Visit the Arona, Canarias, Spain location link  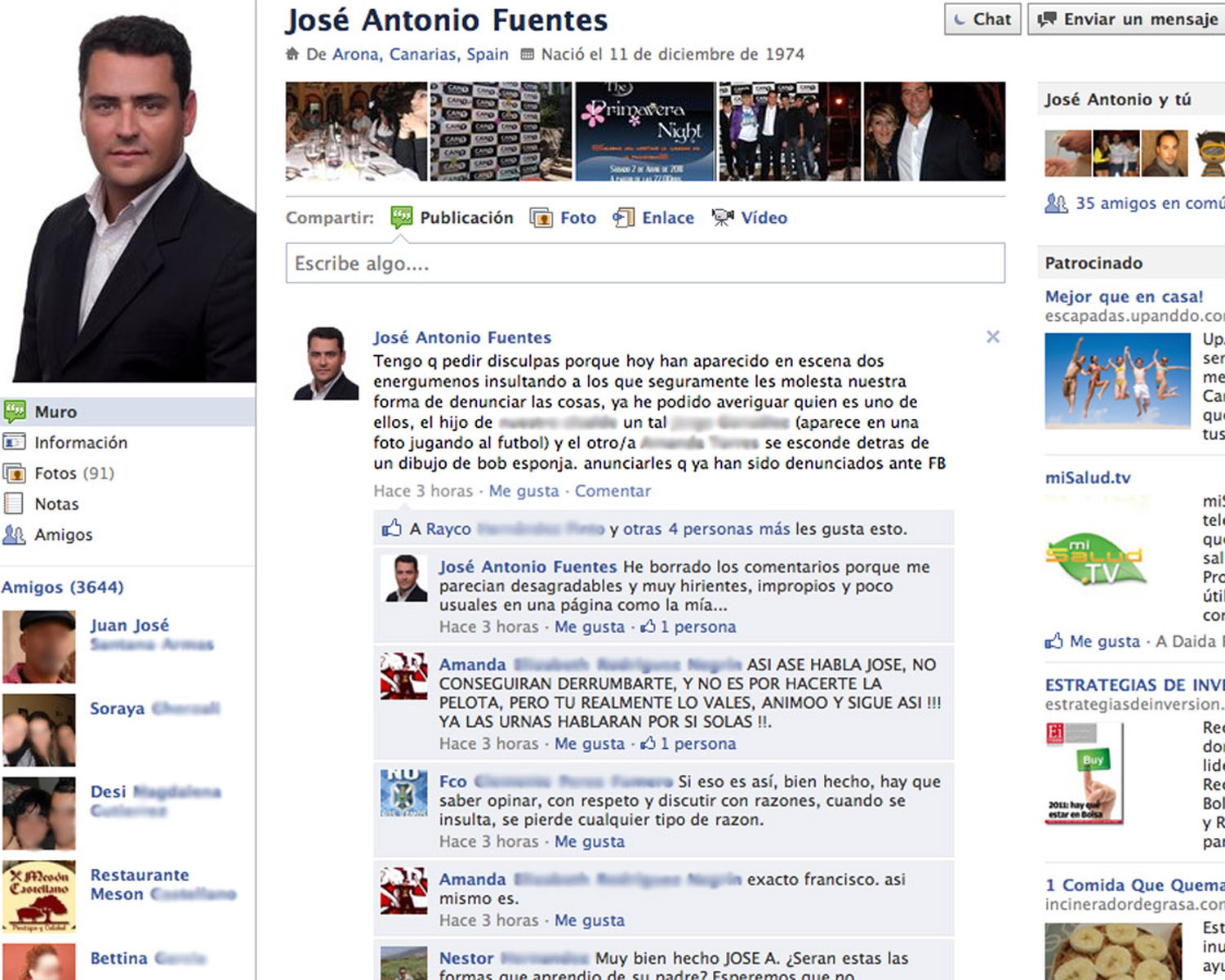(420, 55)
